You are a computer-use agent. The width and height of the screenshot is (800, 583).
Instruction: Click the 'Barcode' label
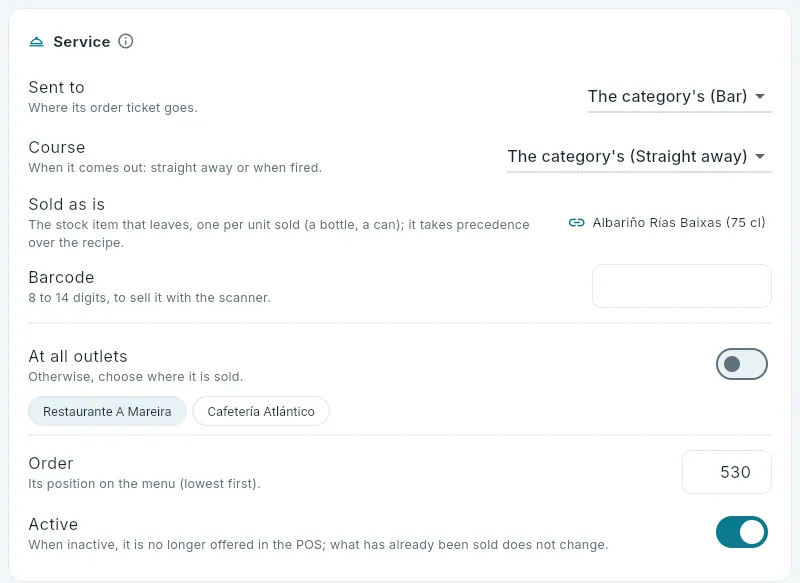pos(61,277)
